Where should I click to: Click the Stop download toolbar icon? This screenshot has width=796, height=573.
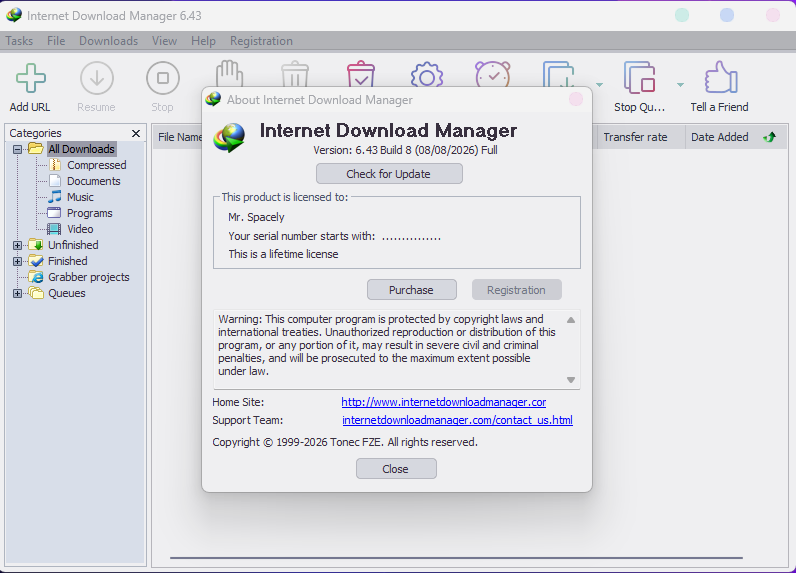pyautogui.click(x=163, y=78)
